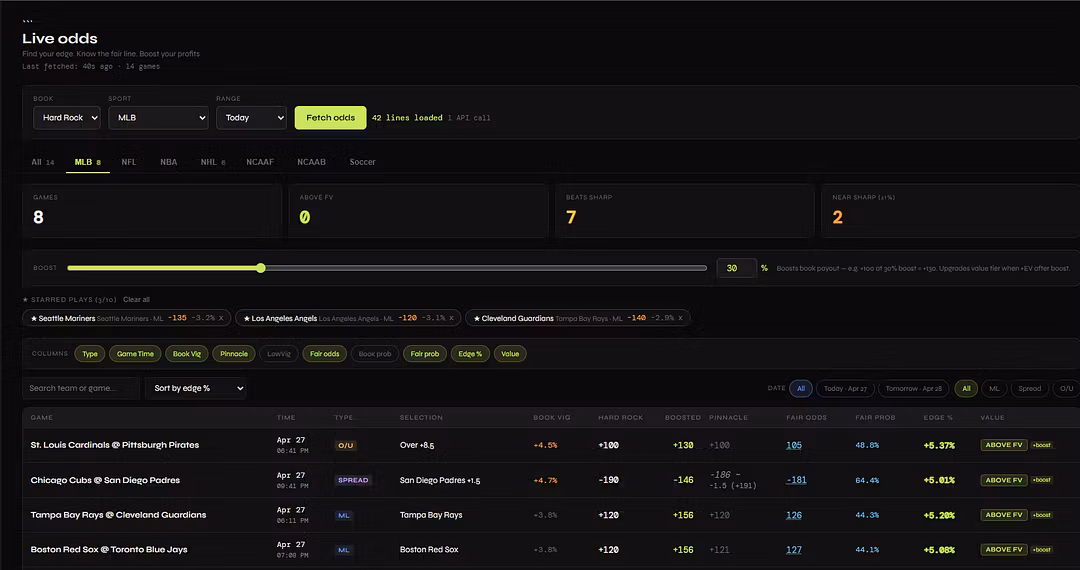The image size is (1080, 570).
Task: Click the BOOK VIG column header
Action: point(552,417)
